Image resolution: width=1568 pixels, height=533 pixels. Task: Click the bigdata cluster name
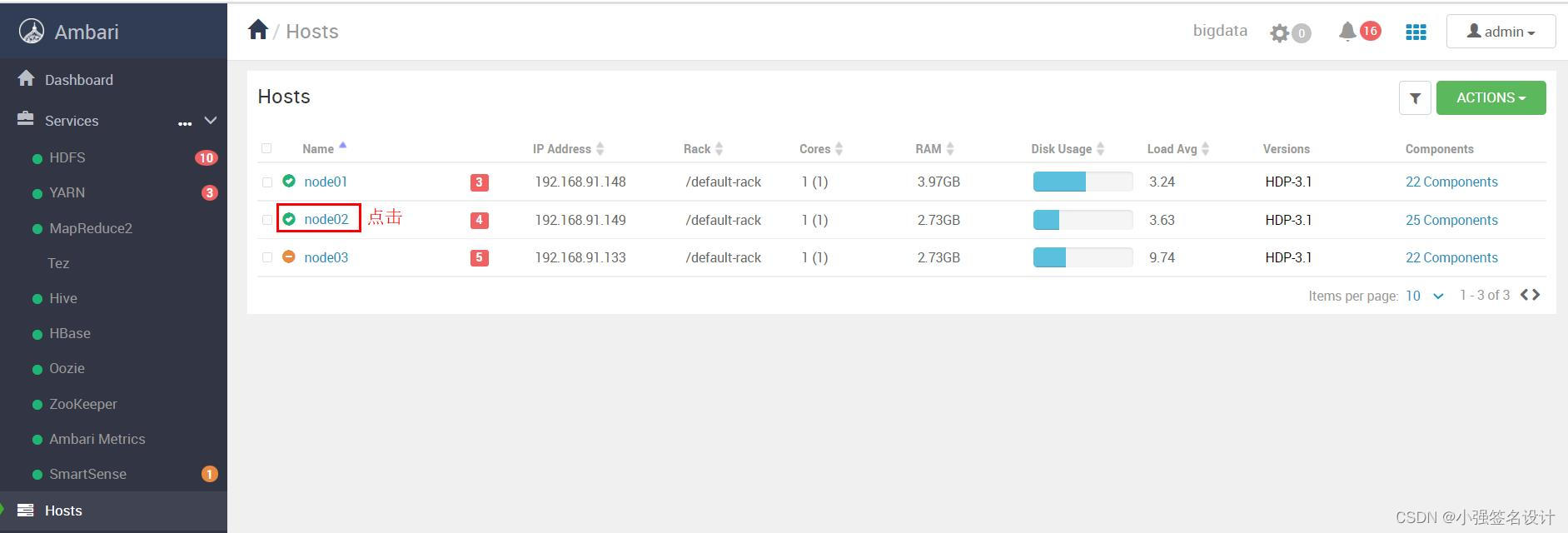[1220, 31]
